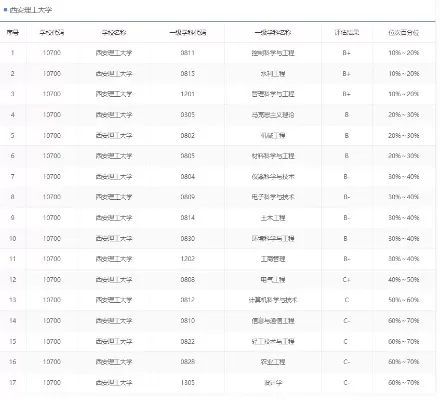Select discipline code 0822
Screen dimensions: 440x400
[188, 341]
